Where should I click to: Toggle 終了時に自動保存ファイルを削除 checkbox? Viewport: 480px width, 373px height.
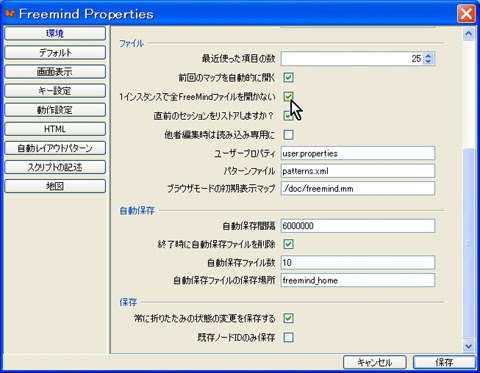[x=288, y=244]
